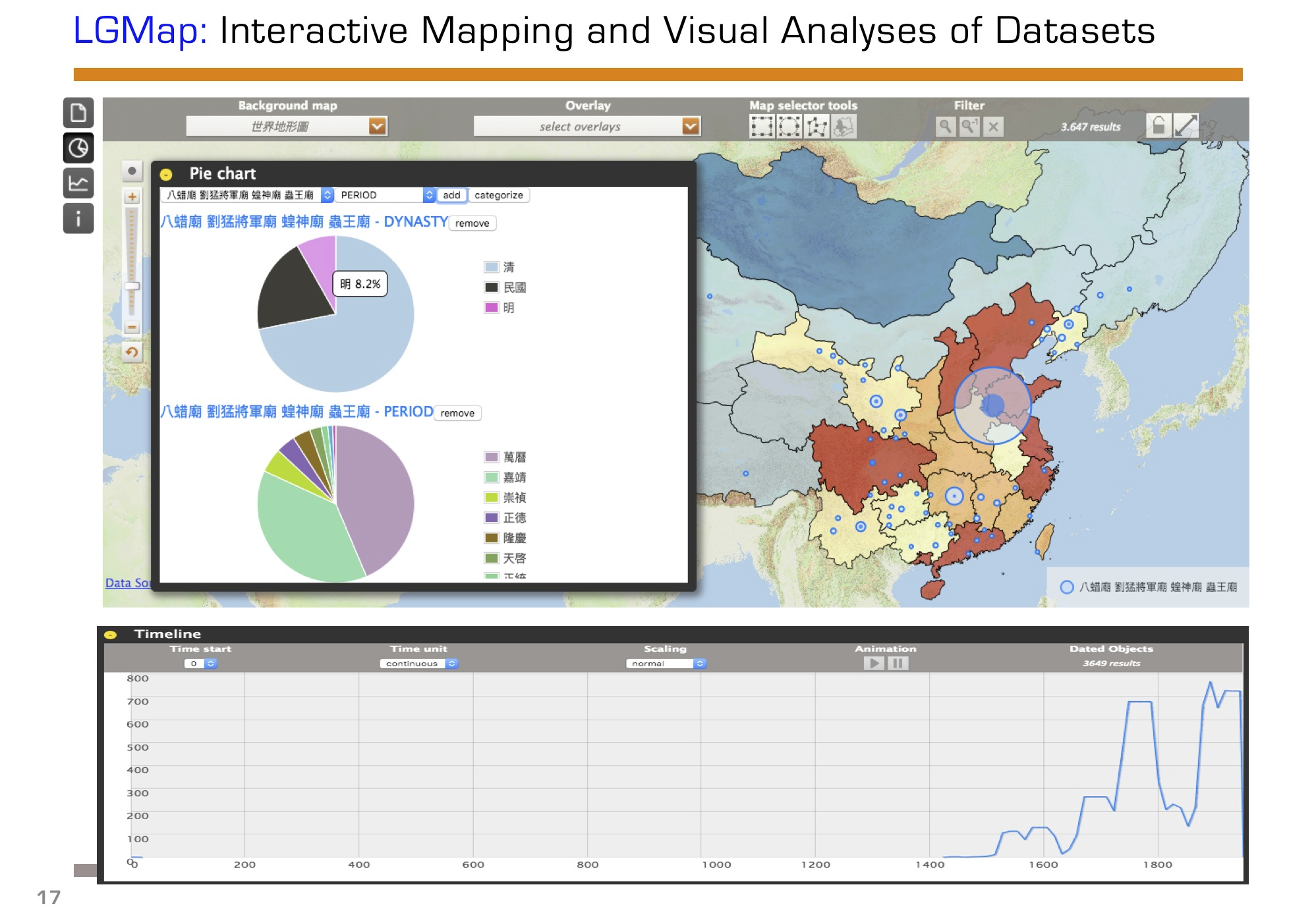Click the 民國 legend color swatch
The width and height of the screenshot is (1316, 920).
(x=491, y=287)
